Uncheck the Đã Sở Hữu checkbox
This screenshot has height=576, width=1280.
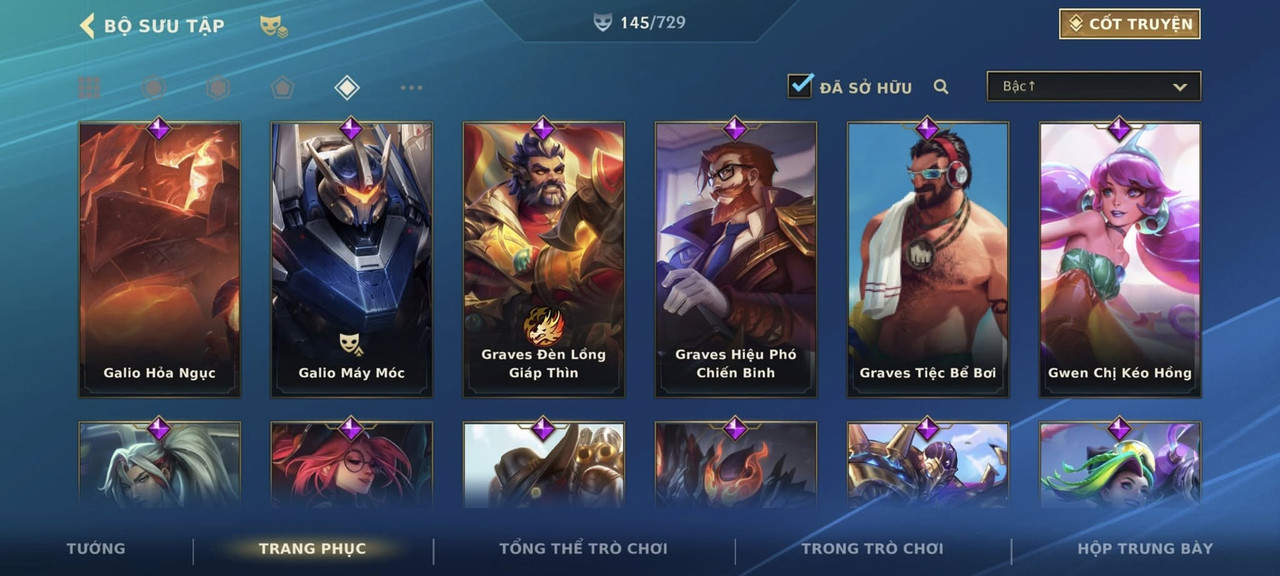pos(800,85)
